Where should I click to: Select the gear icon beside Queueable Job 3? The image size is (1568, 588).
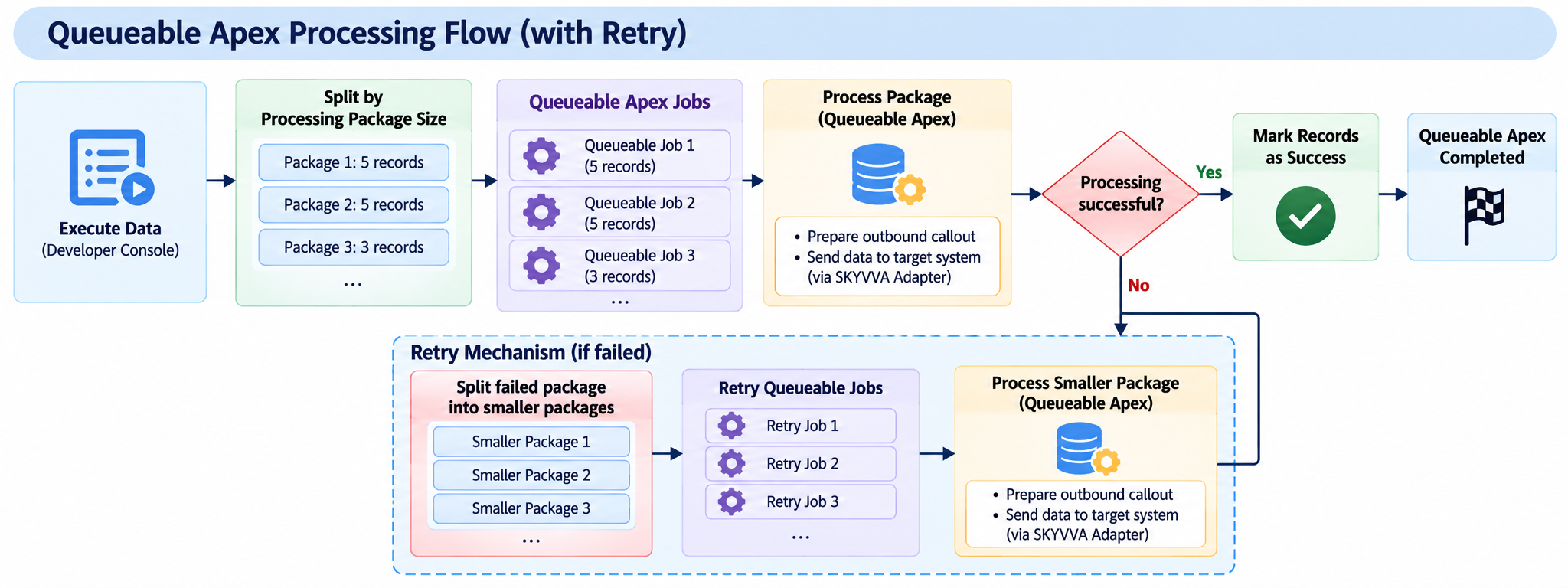click(x=541, y=265)
